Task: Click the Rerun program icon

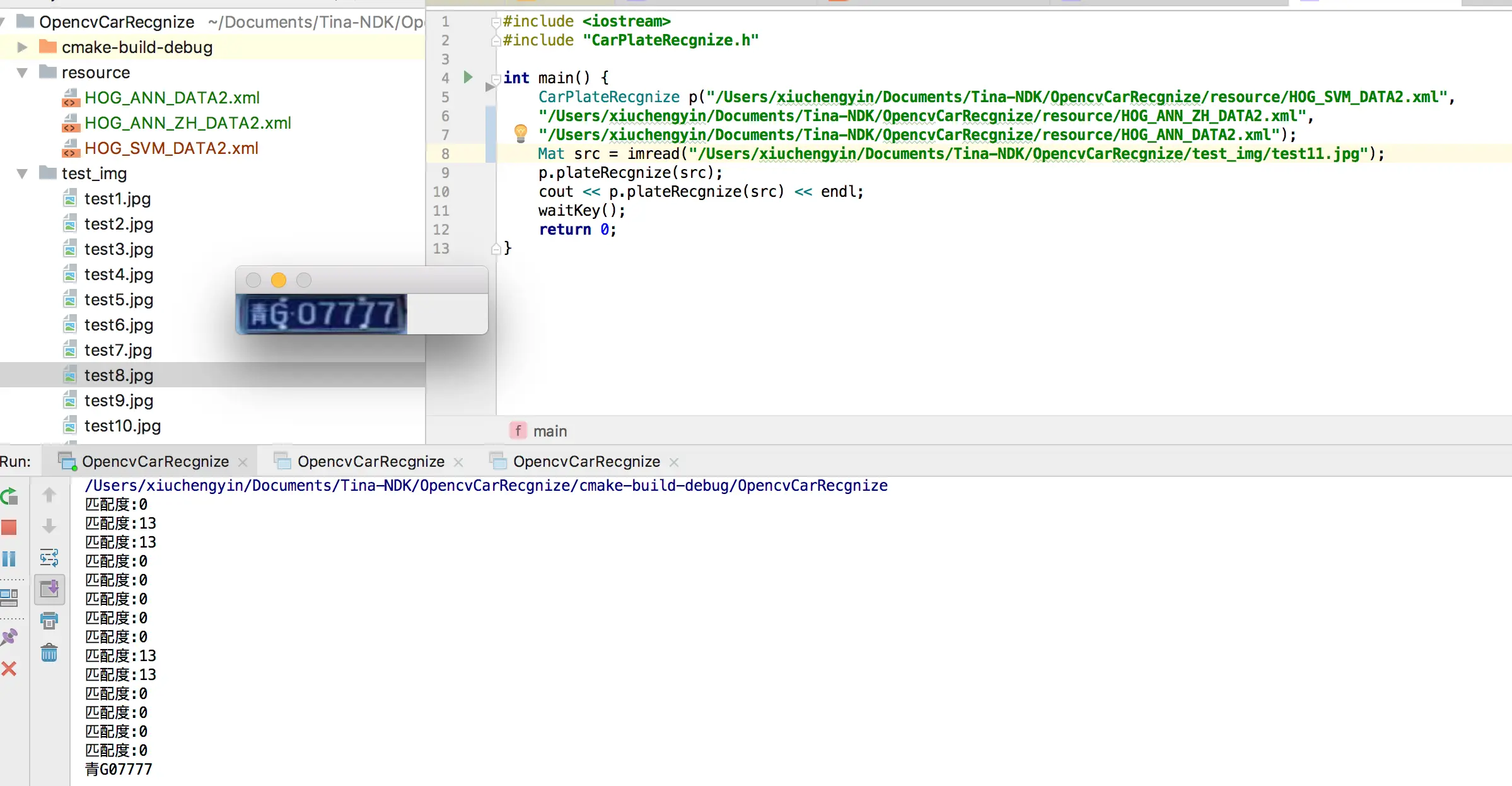Action: [9, 496]
